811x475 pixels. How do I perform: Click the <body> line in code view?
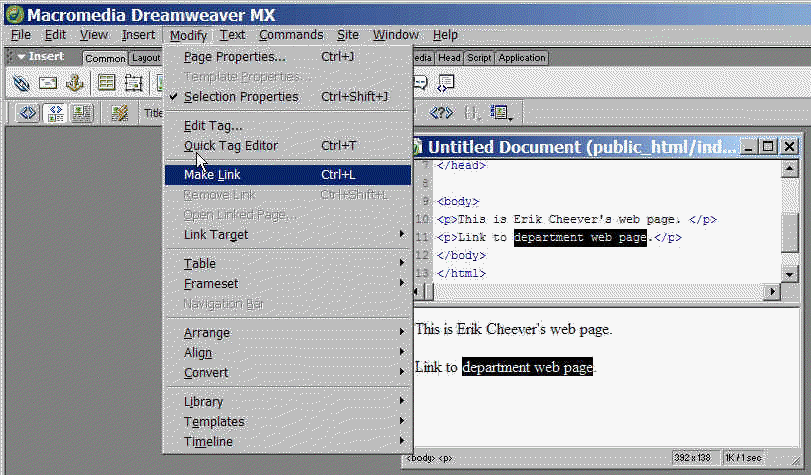coord(458,201)
